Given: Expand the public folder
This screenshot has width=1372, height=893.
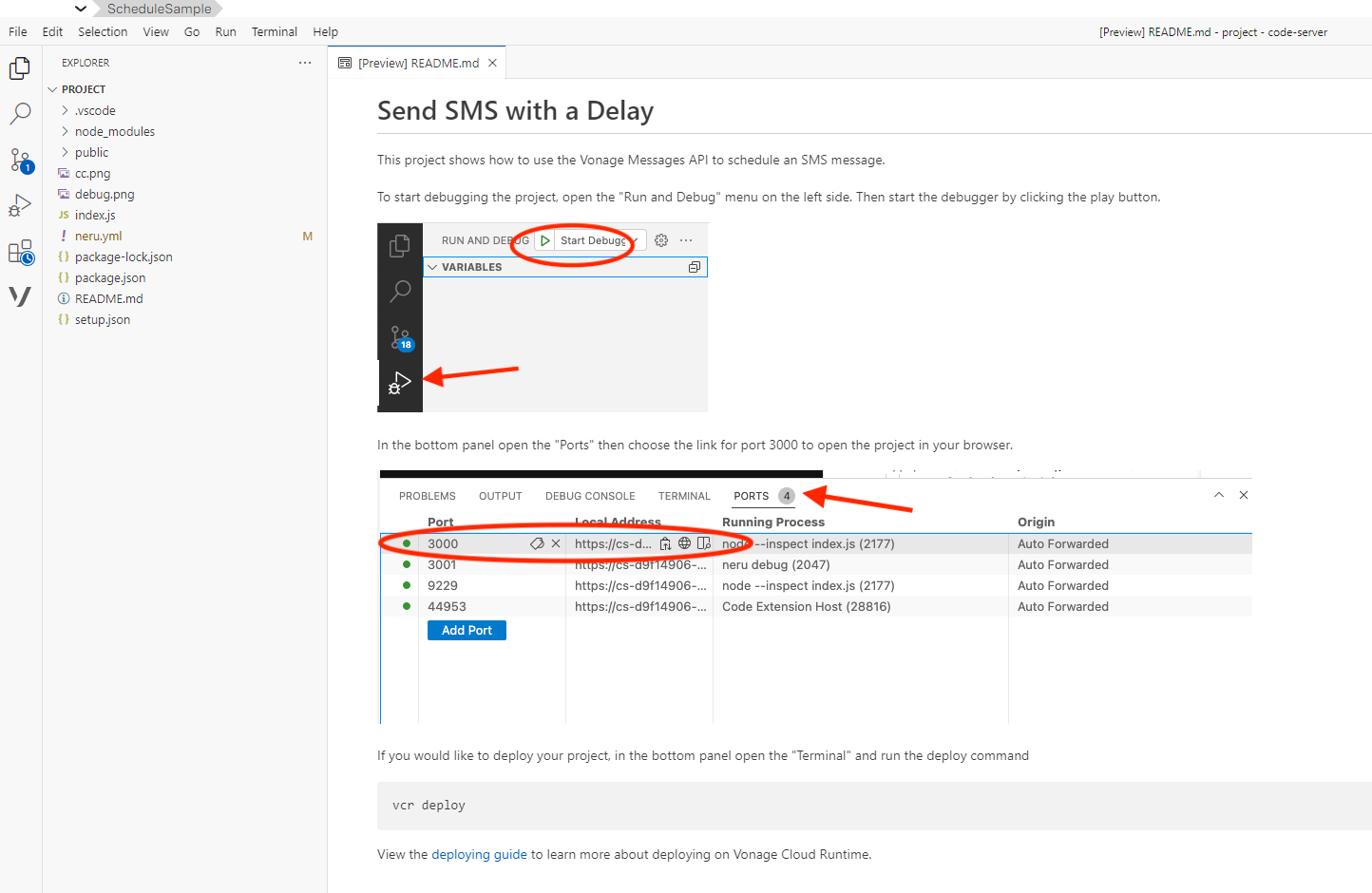Looking at the screenshot, I should click(x=65, y=152).
